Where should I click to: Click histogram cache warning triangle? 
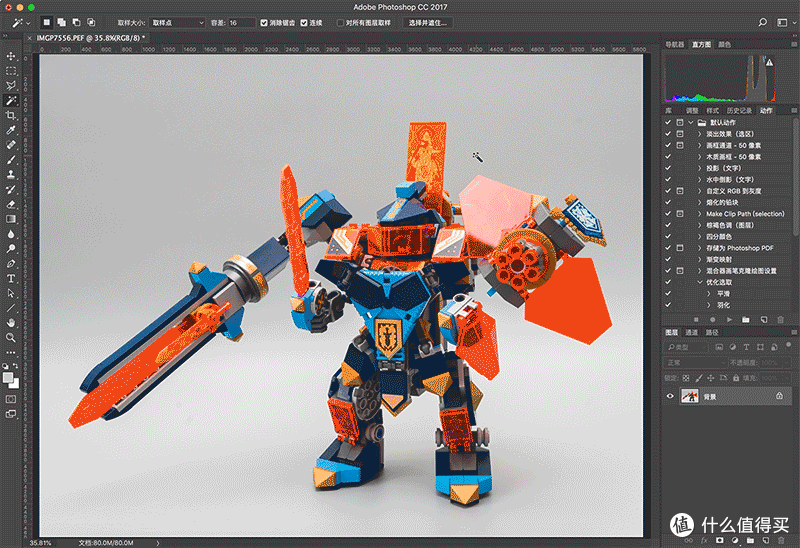[769, 62]
